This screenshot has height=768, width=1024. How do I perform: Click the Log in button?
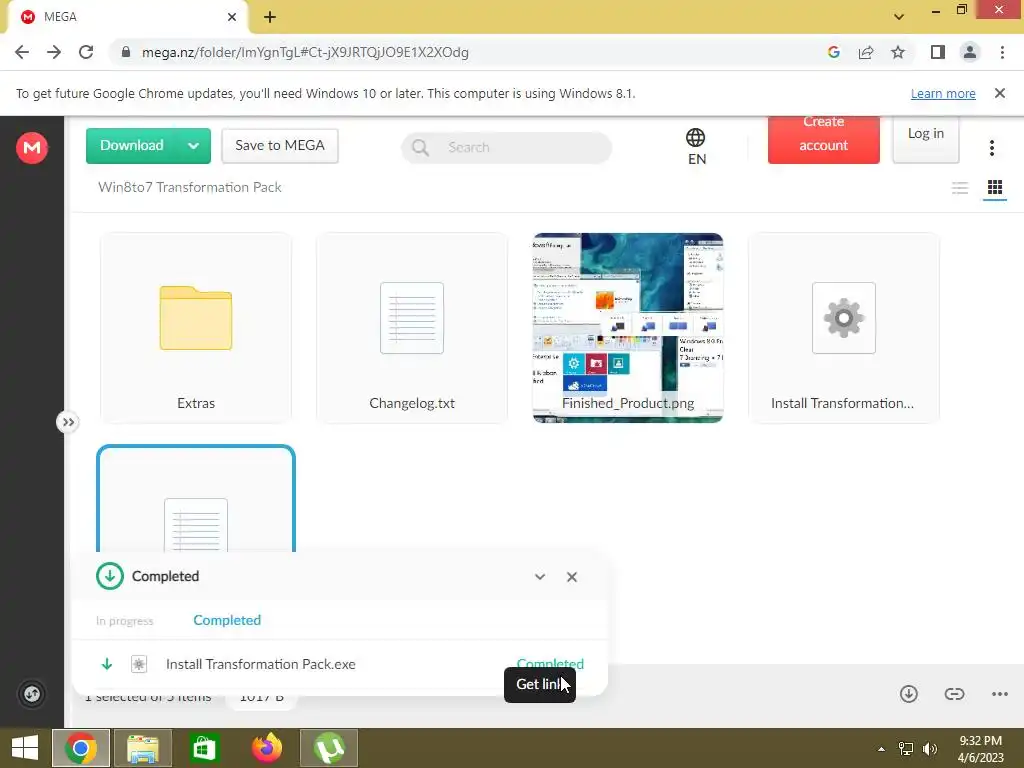(x=925, y=139)
